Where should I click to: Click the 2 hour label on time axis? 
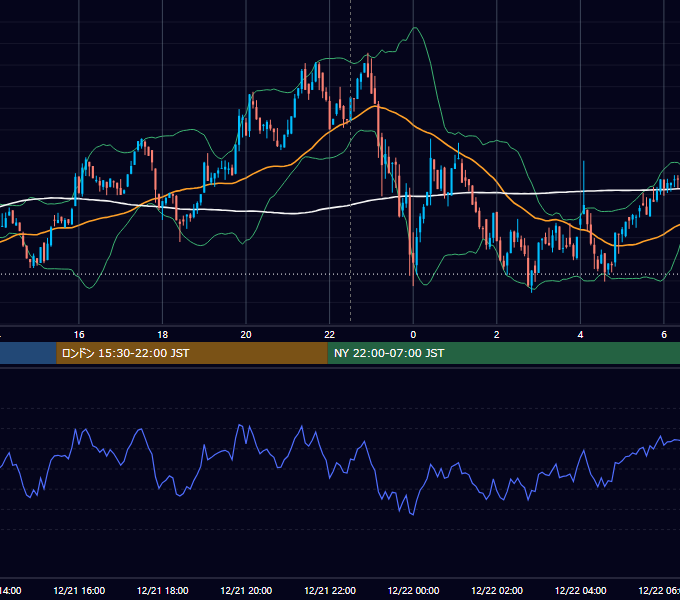point(497,335)
